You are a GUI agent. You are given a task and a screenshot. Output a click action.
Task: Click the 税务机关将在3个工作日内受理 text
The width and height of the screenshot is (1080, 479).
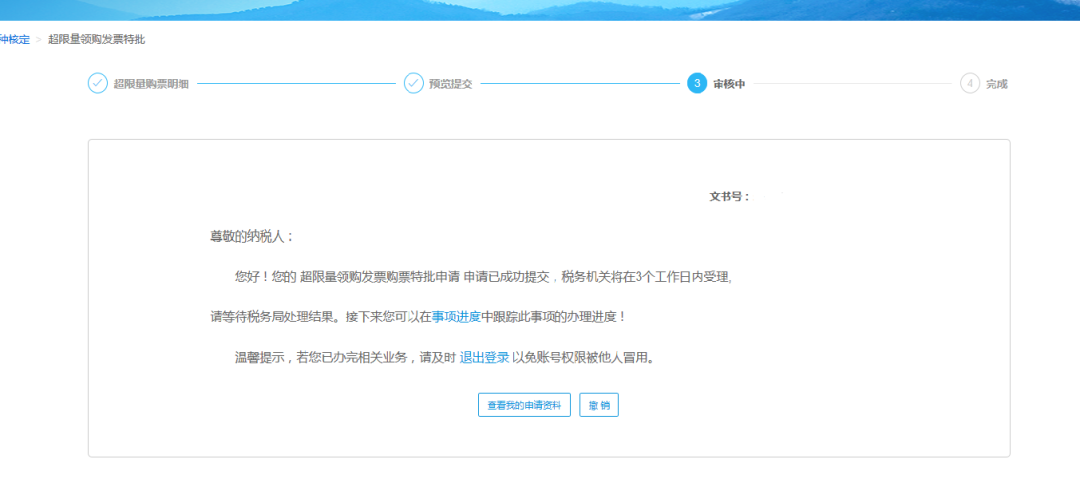646,277
